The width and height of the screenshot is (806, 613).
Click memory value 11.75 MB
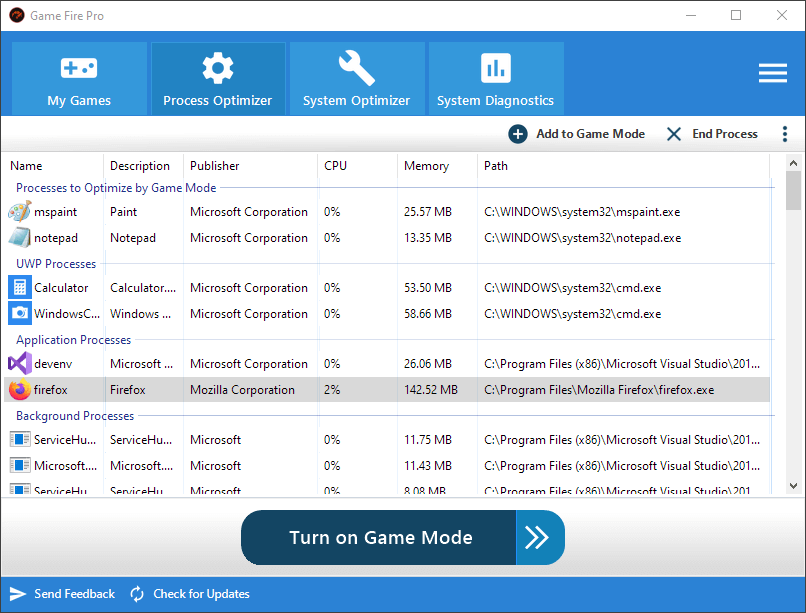(428, 440)
